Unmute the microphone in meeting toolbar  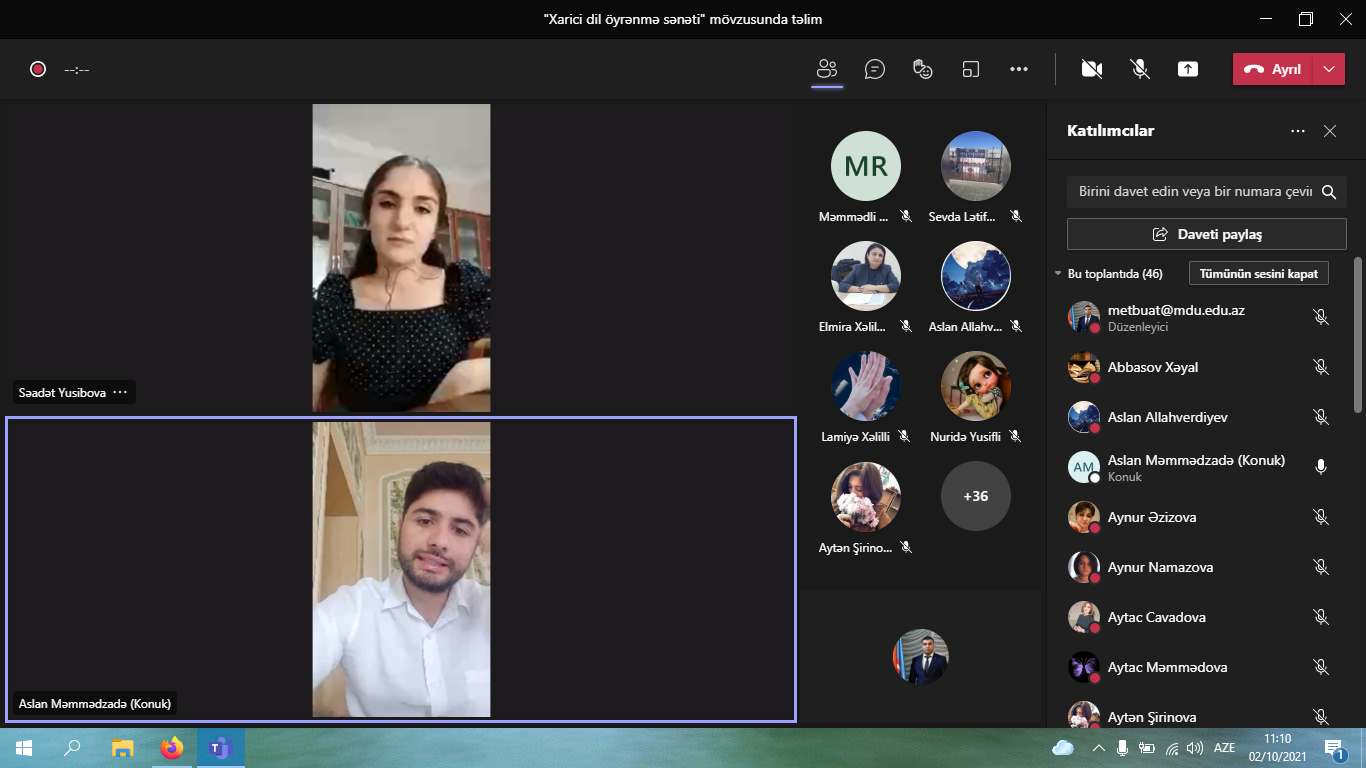(x=1139, y=69)
